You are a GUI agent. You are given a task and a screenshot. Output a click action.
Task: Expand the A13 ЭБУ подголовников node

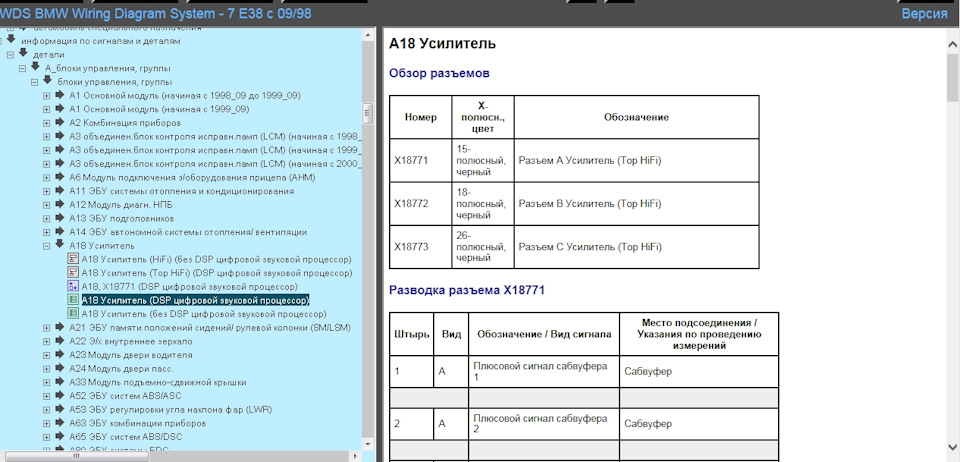point(47,218)
